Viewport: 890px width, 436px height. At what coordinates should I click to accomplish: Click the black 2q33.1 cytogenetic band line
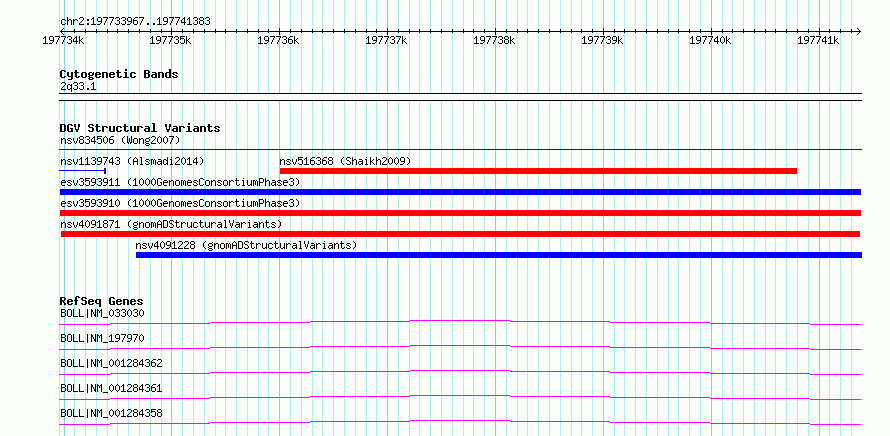coord(460,97)
